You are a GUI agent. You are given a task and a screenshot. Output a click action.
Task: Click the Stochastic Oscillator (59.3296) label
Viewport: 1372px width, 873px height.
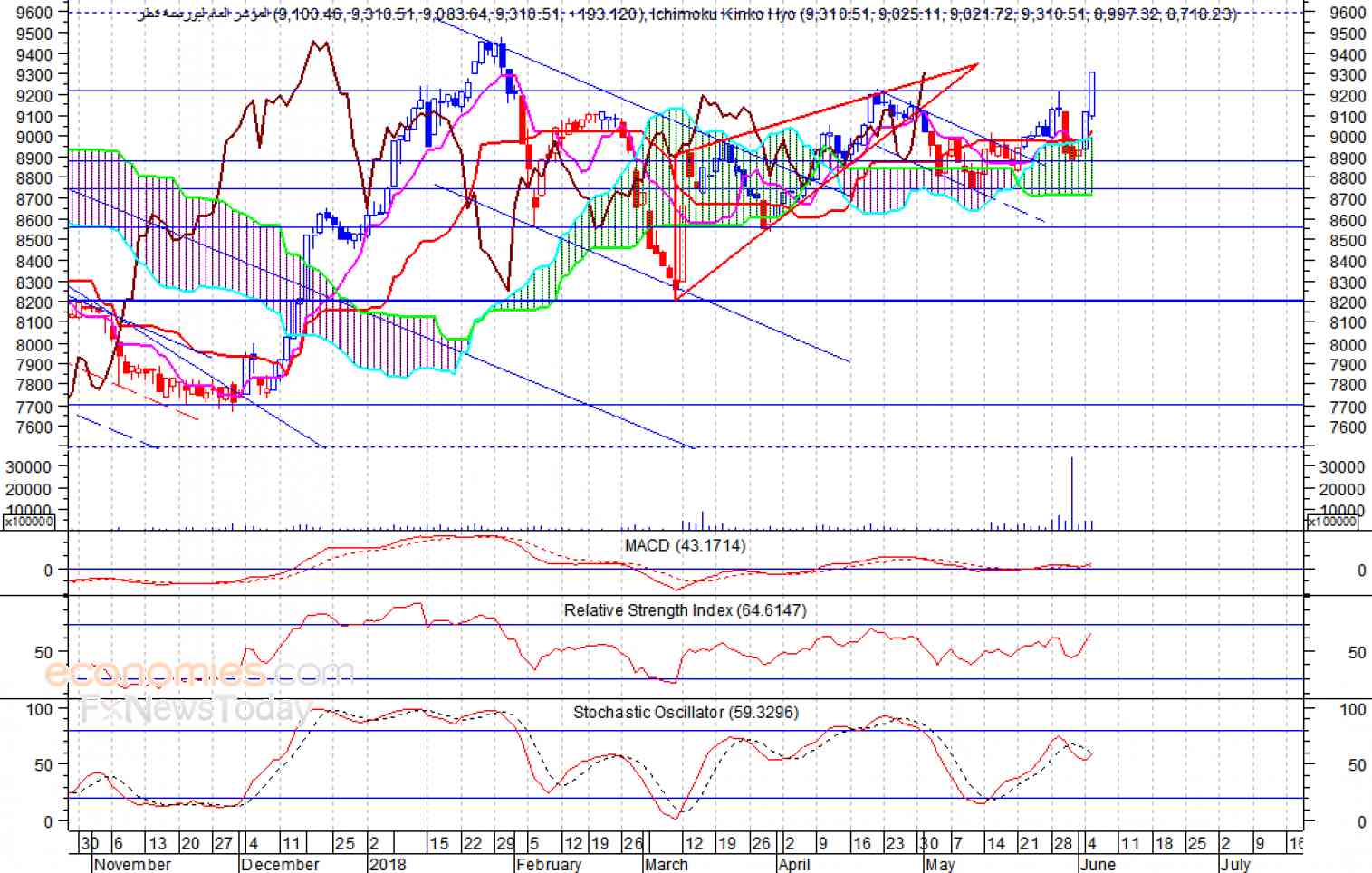686,713
